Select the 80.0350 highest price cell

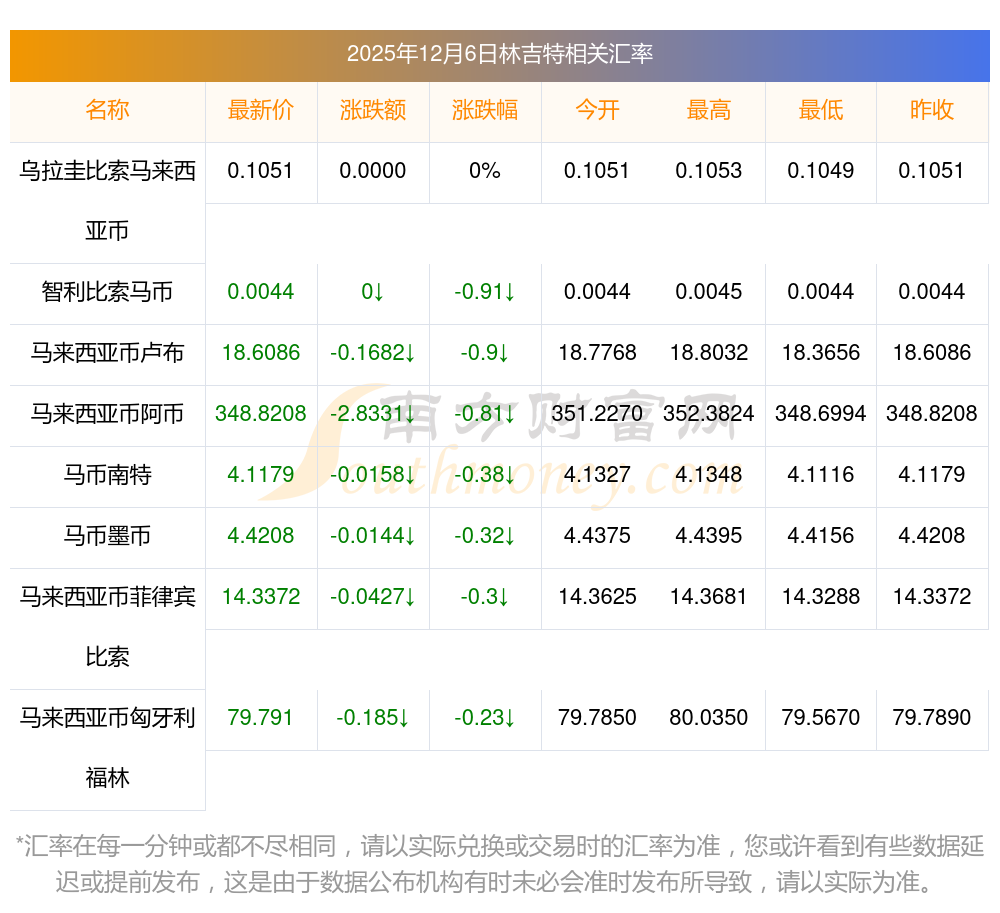tap(709, 718)
